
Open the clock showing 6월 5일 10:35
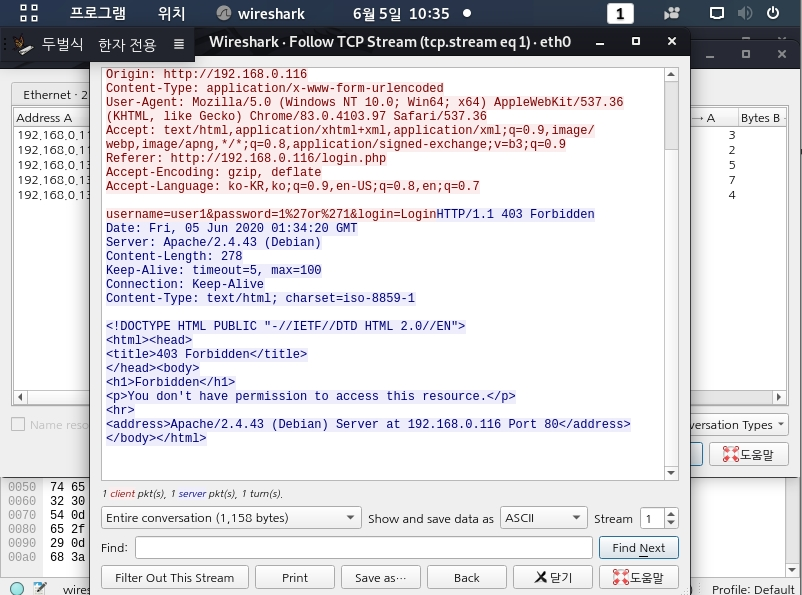pos(401,13)
